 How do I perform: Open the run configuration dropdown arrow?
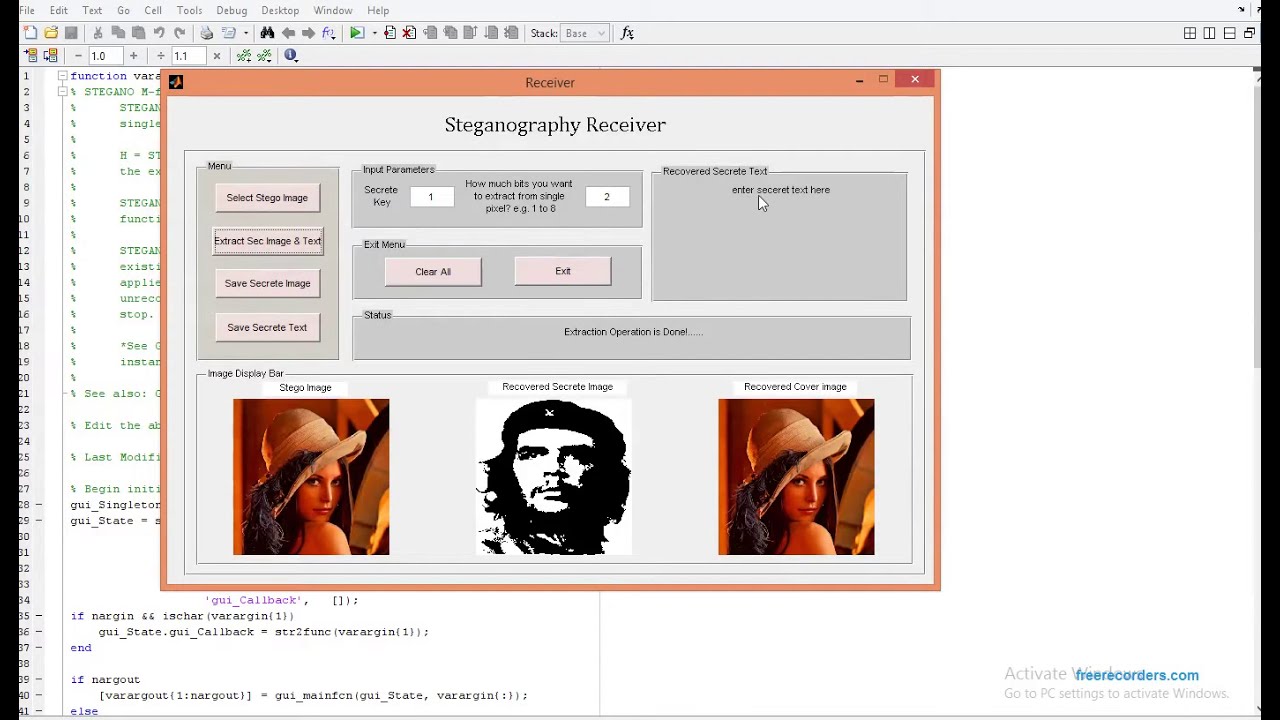pos(374,33)
